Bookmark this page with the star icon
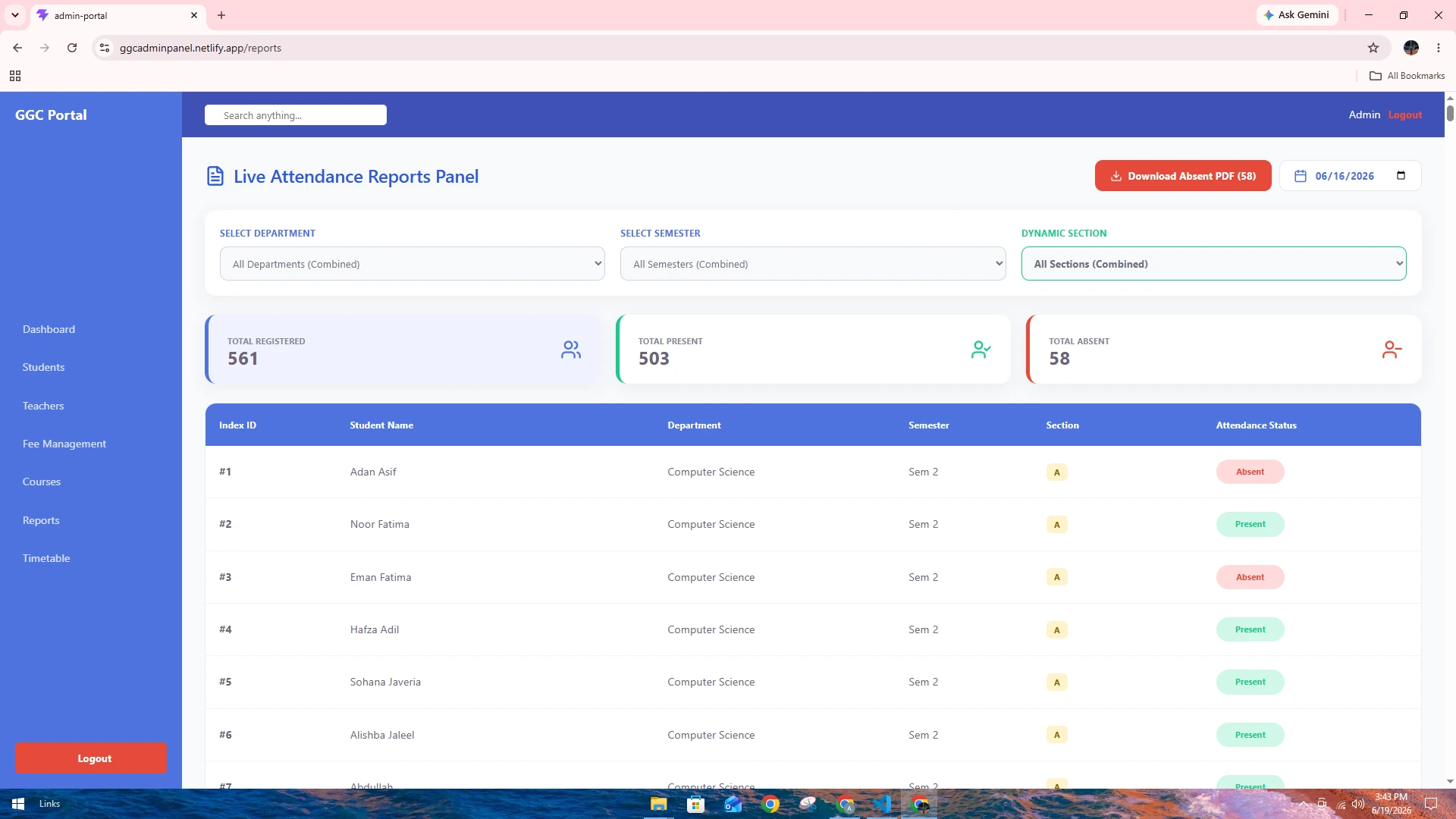Image resolution: width=1456 pixels, height=819 pixels. click(x=1373, y=48)
